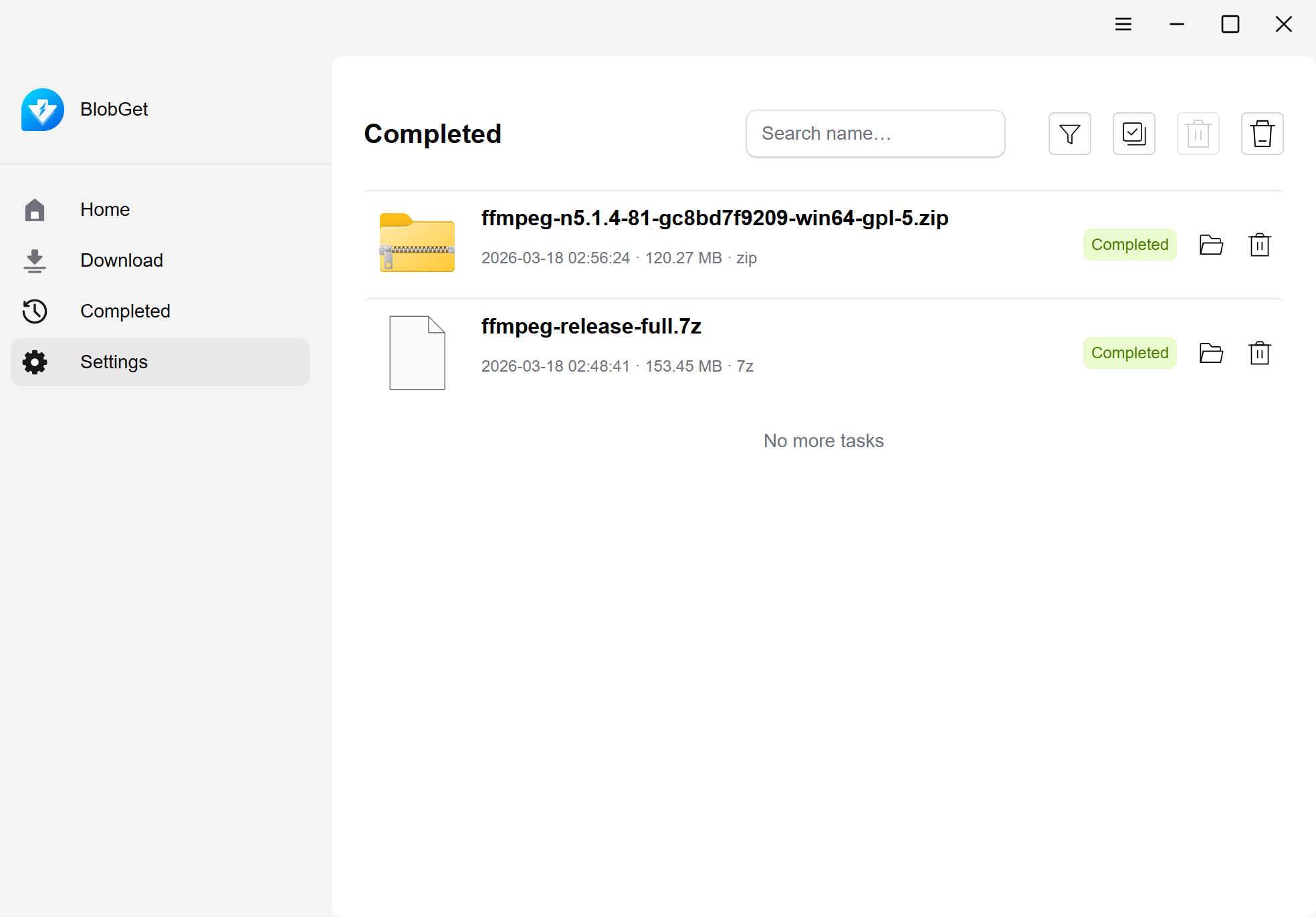Delete the ffmpeg-n5.1.4 zip entry
This screenshot has width=1316, height=917.
click(x=1259, y=245)
